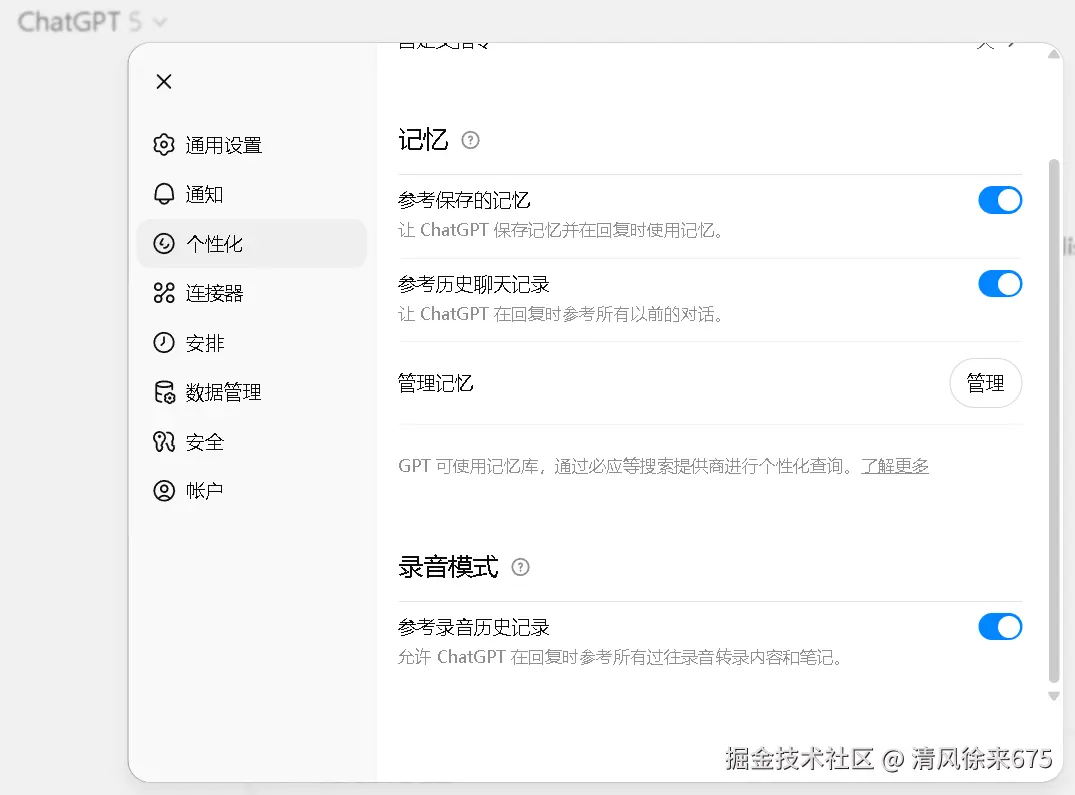Open 帐户 settings tab
Viewport: 1075px width, 795px height.
(x=252, y=491)
